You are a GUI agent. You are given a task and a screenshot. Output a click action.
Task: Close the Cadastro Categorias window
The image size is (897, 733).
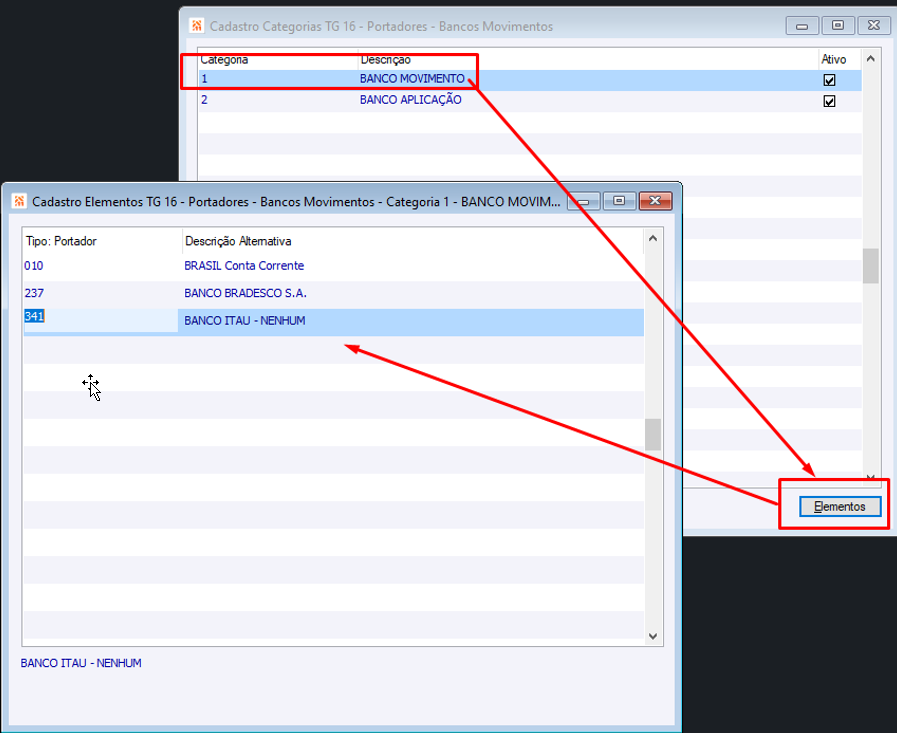[x=874, y=25]
